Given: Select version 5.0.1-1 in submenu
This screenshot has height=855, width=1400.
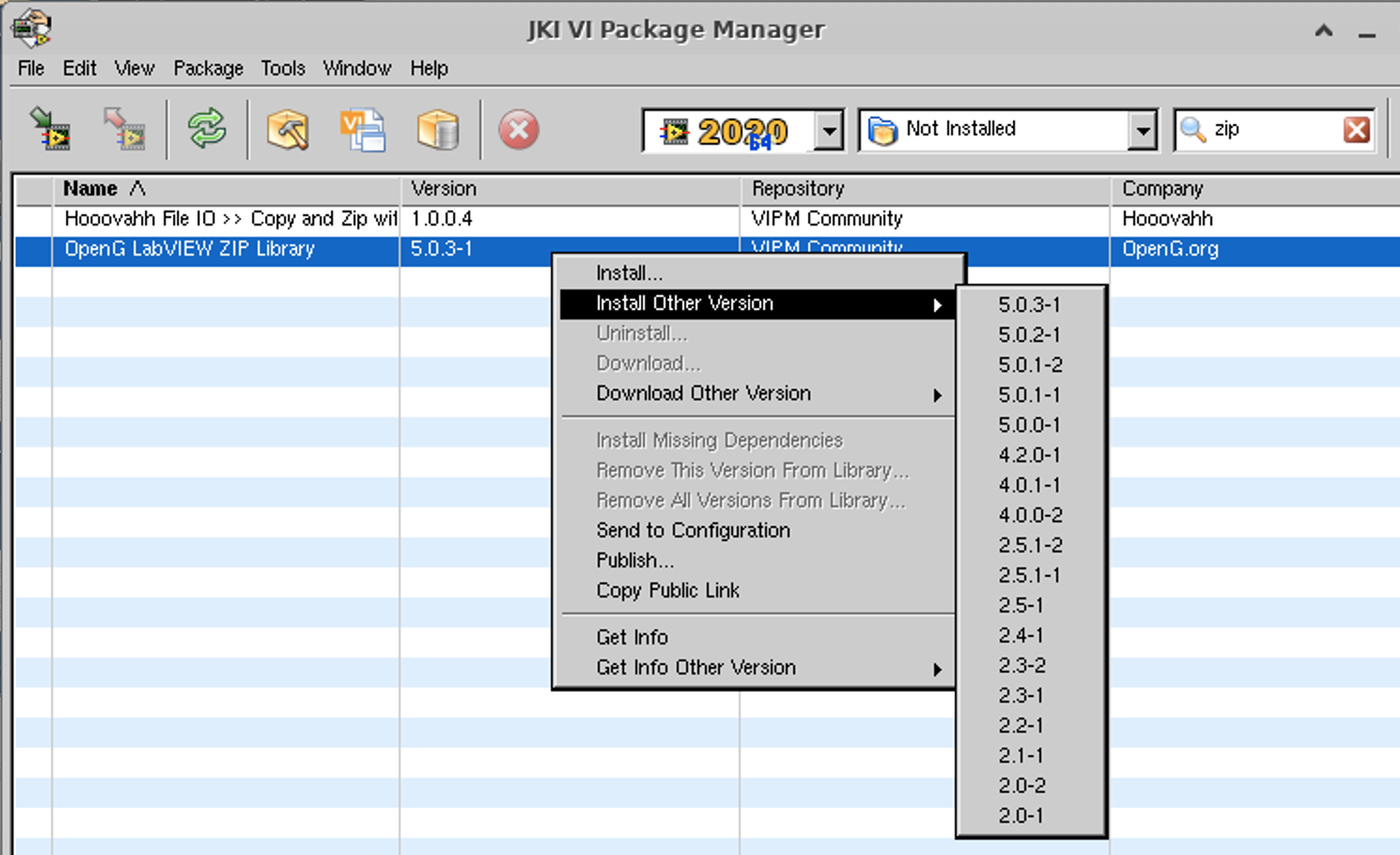Looking at the screenshot, I should tap(1030, 396).
